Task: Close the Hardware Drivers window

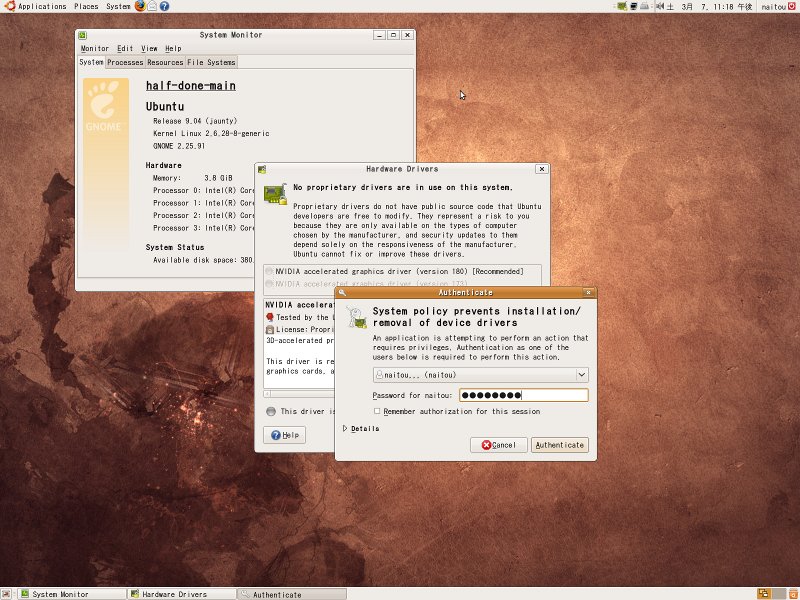Action: 542,169
